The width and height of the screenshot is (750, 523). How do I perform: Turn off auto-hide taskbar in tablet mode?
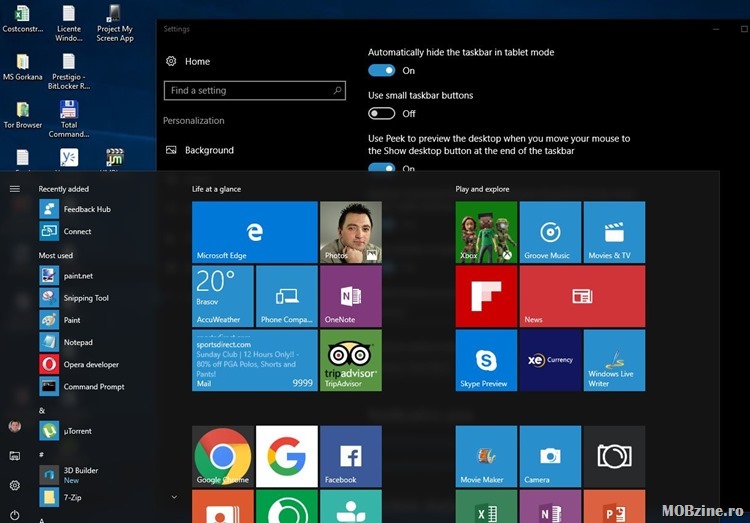[x=382, y=71]
